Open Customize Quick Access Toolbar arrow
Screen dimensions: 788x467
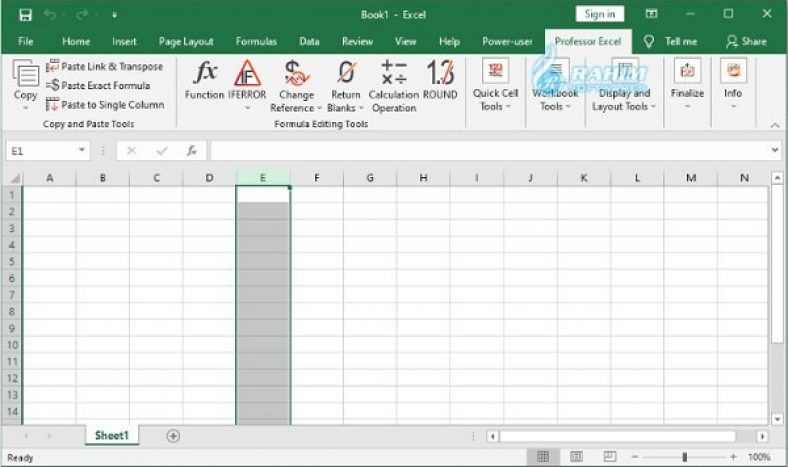(x=115, y=16)
